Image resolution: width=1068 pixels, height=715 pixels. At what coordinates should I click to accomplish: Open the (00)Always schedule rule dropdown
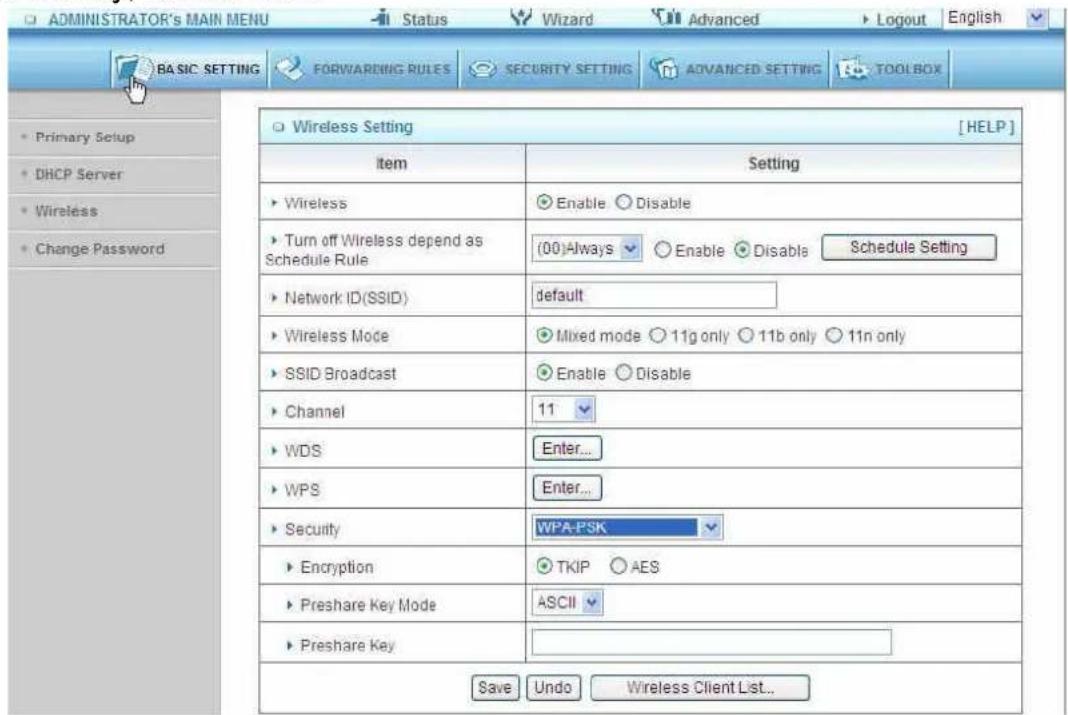586,249
